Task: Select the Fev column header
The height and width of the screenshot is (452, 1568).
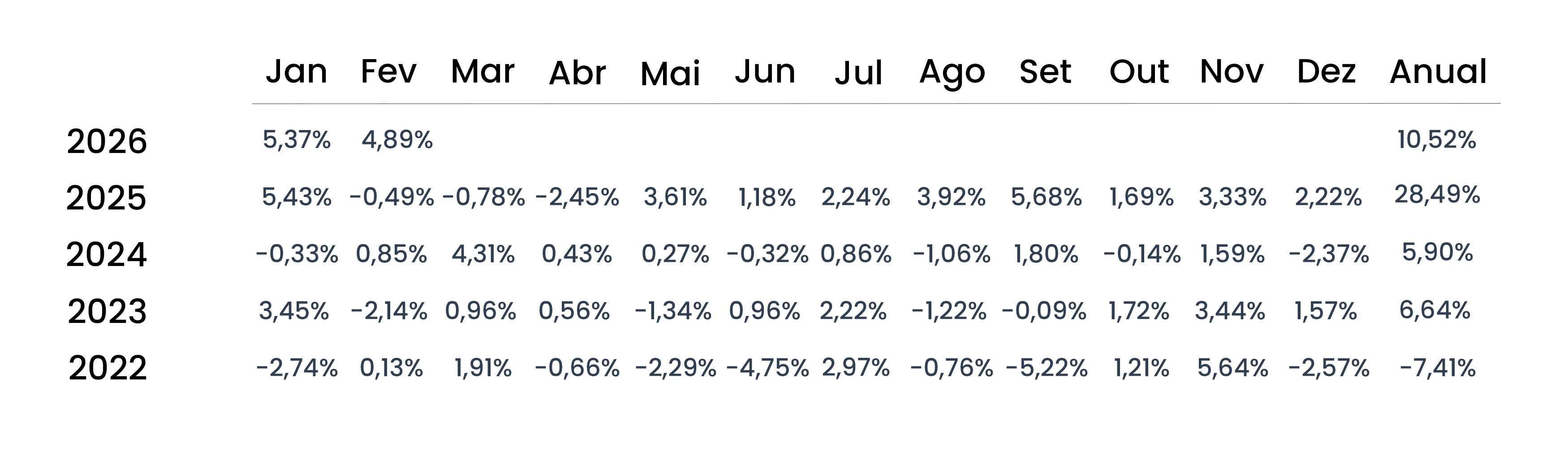Action: coord(388,72)
